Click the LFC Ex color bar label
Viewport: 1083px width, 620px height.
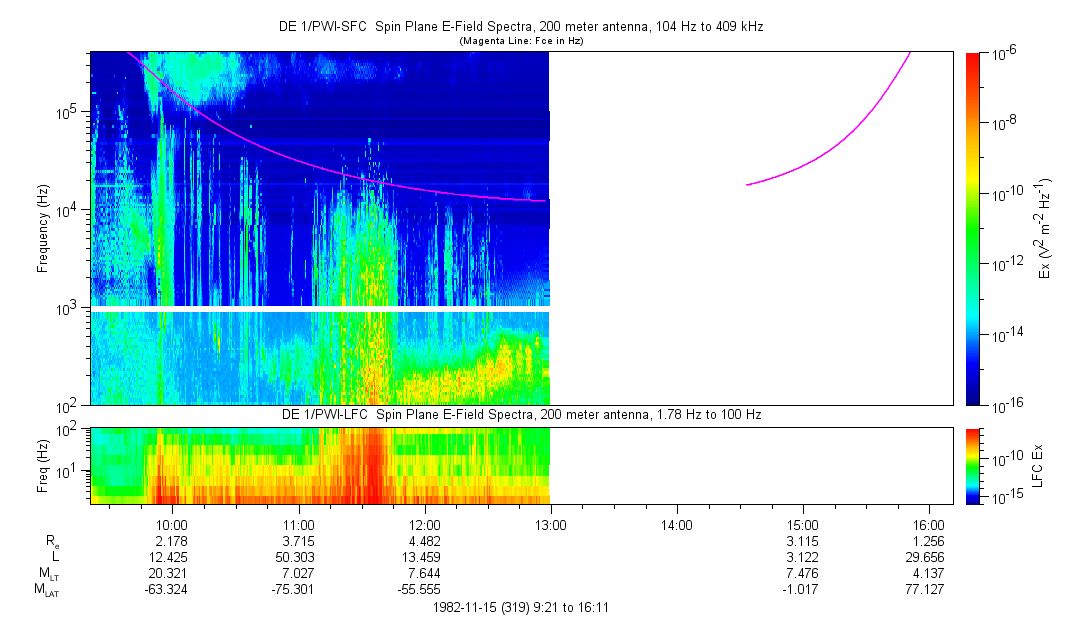(x=1040, y=465)
